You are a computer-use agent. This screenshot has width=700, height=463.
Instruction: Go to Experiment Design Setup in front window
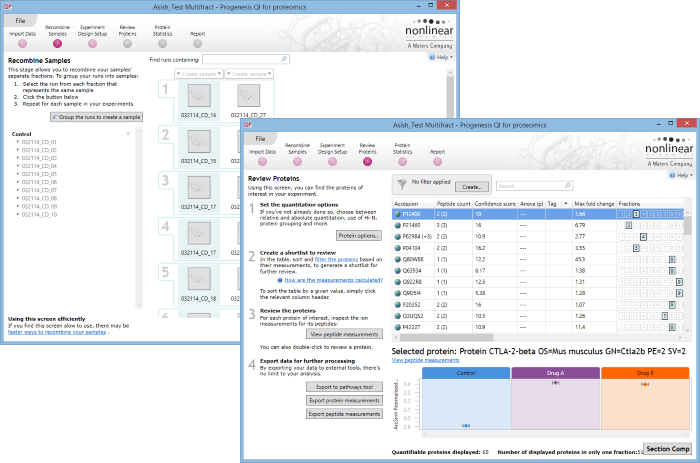tap(333, 162)
